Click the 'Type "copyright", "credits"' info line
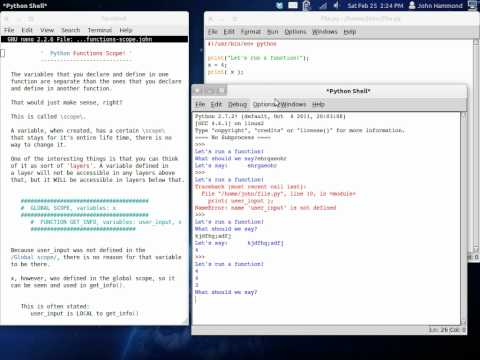 pos(300,130)
